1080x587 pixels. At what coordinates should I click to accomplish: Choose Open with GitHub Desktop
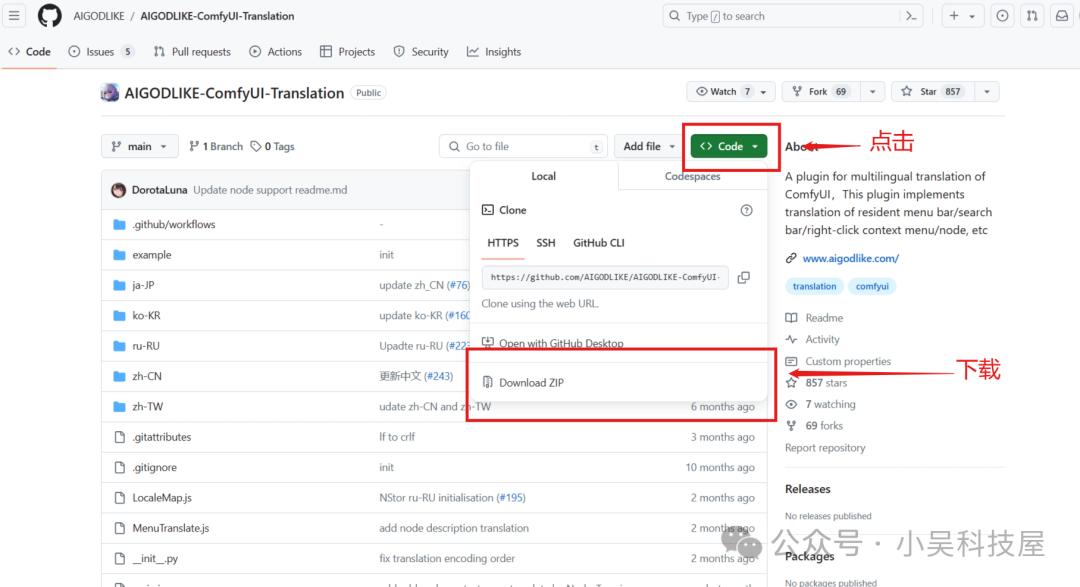tap(552, 343)
